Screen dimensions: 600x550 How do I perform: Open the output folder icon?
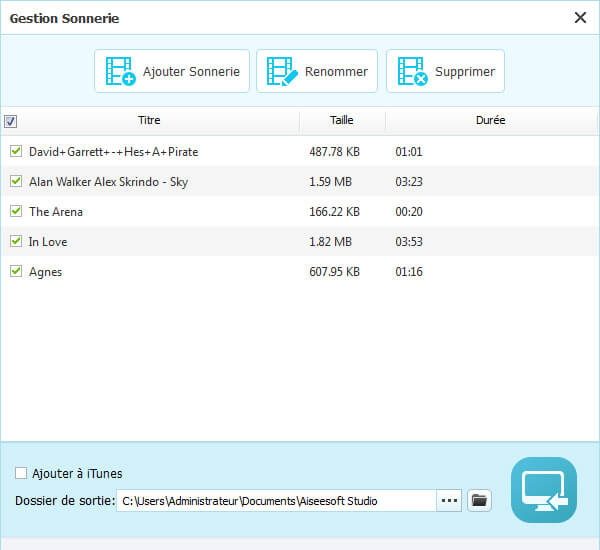coord(480,500)
